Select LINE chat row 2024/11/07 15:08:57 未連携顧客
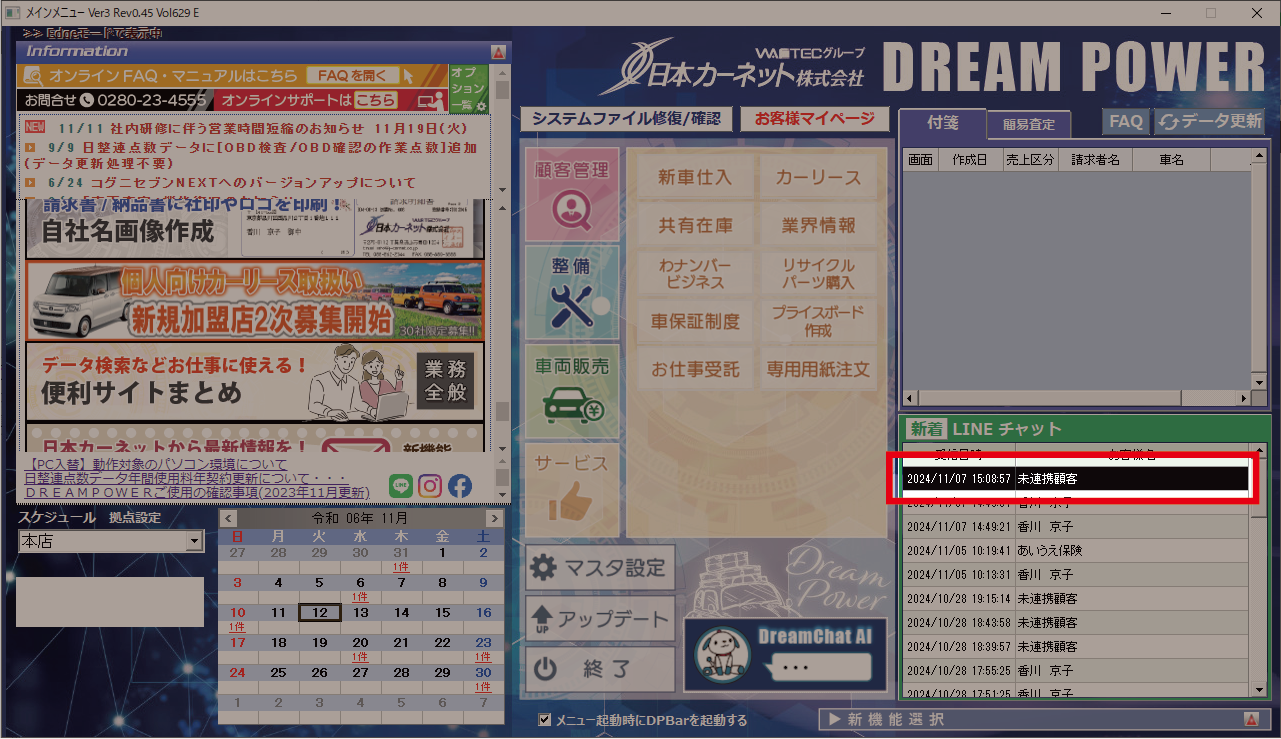Screen dimensions: 1281x739 coord(1075,480)
